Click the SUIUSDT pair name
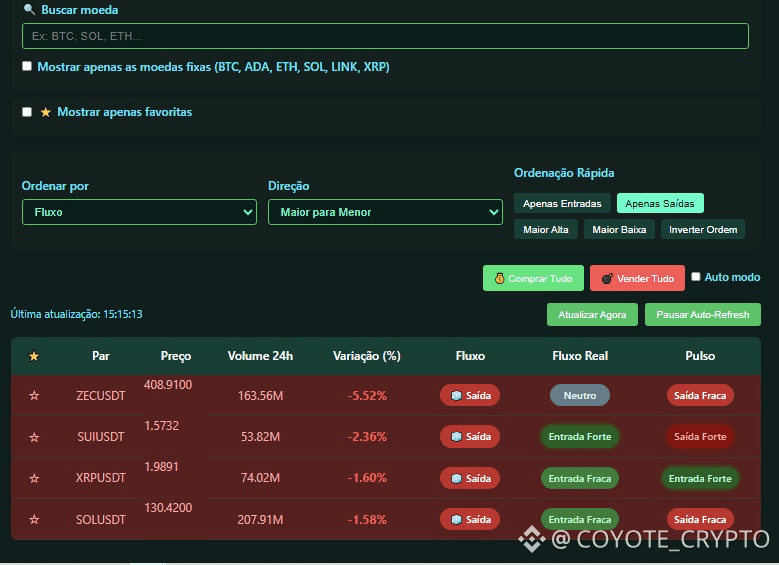779x565 pixels. pos(100,437)
